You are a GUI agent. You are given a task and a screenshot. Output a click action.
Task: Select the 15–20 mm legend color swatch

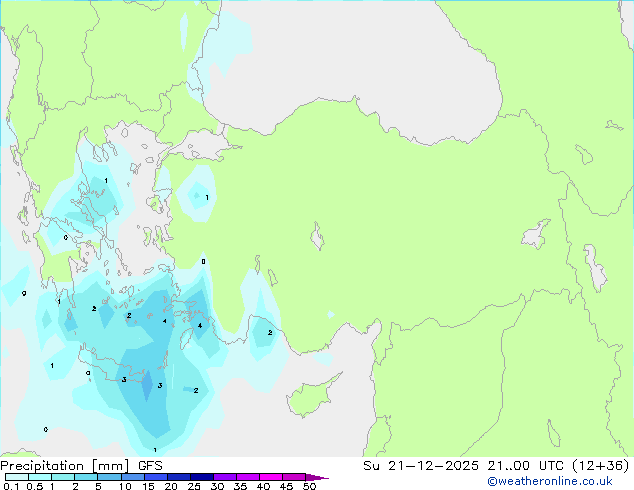pyautogui.click(x=155, y=477)
